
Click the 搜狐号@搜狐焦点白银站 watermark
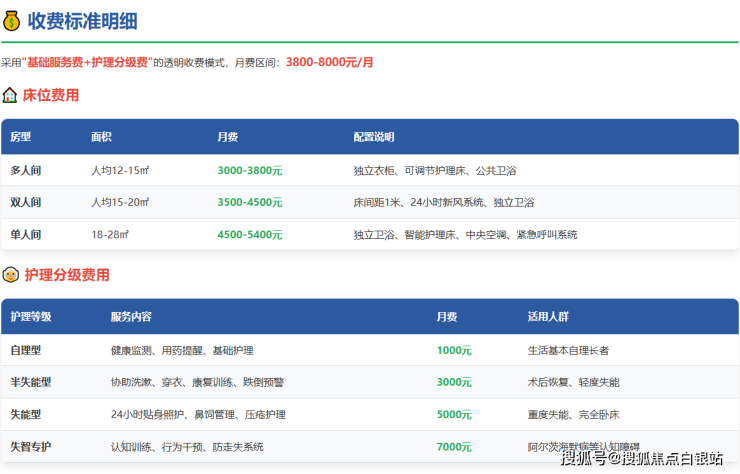point(641,459)
